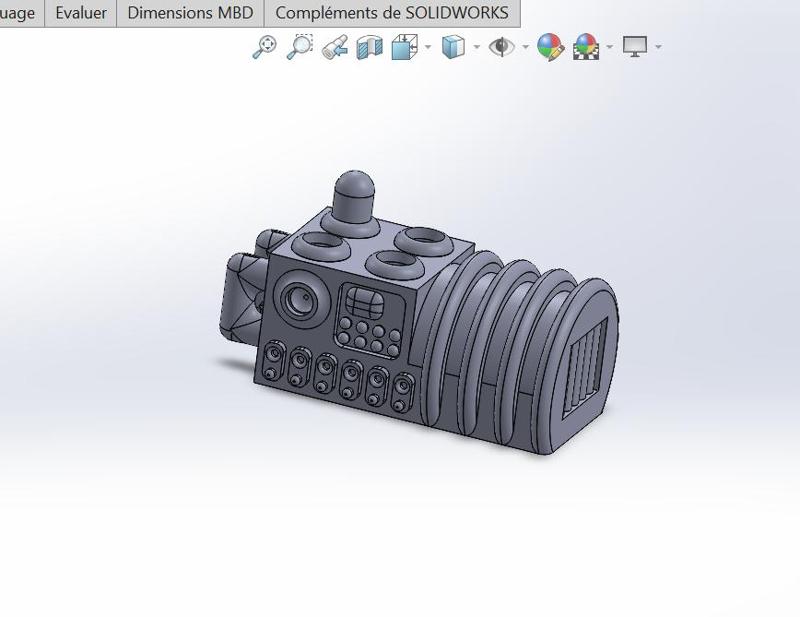Expand Hide/Show Items dropdown arrow
Image resolution: width=800 pixels, height=617 pixels.
coord(526,47)
